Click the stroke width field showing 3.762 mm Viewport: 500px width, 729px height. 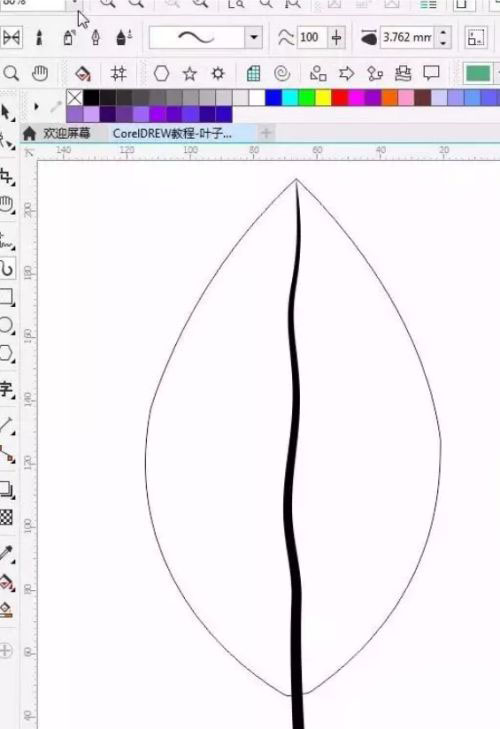pyautogui.click(x=407, y=37)
